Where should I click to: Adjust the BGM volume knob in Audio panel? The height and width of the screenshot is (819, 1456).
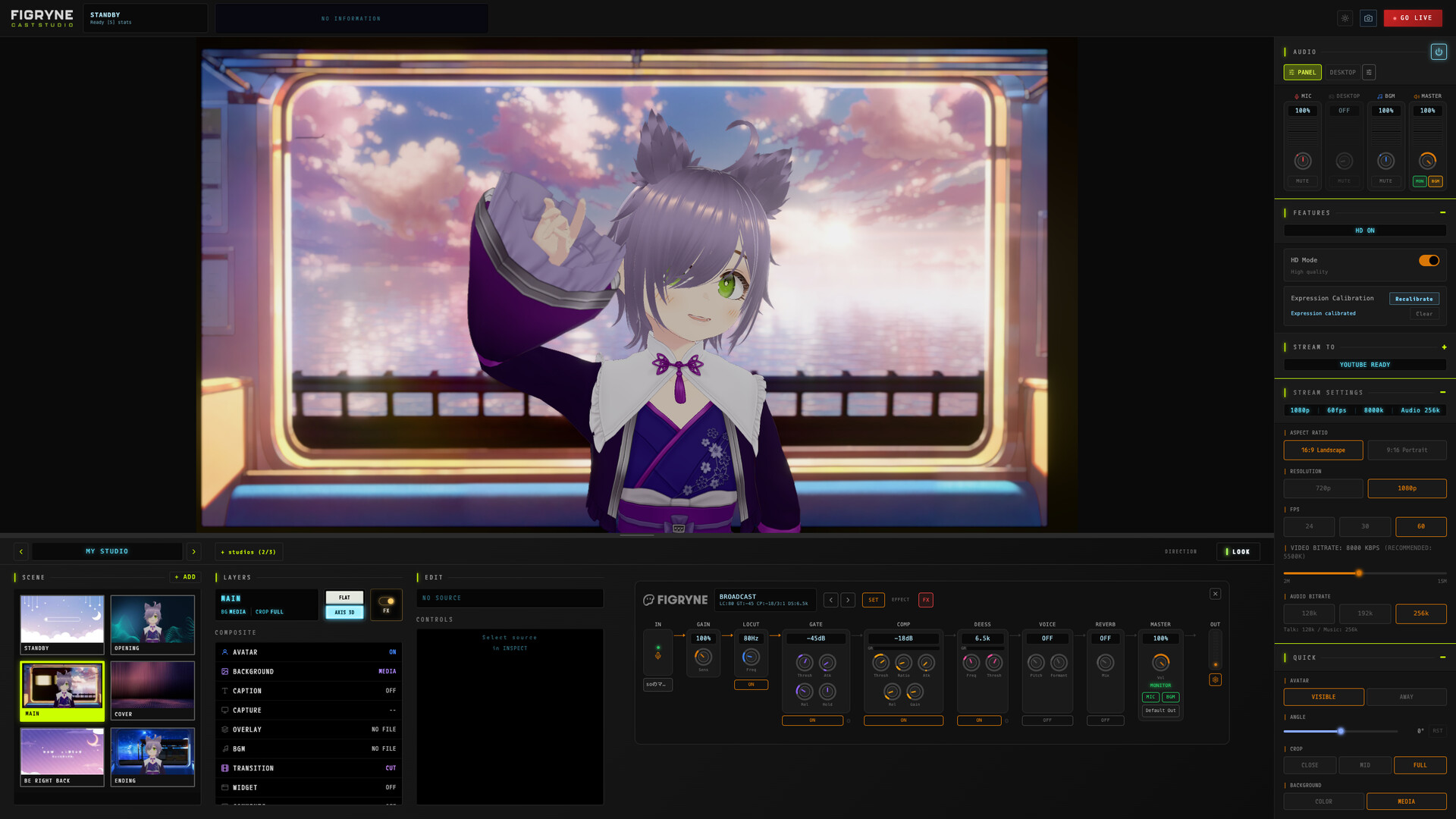[1385, 161]
